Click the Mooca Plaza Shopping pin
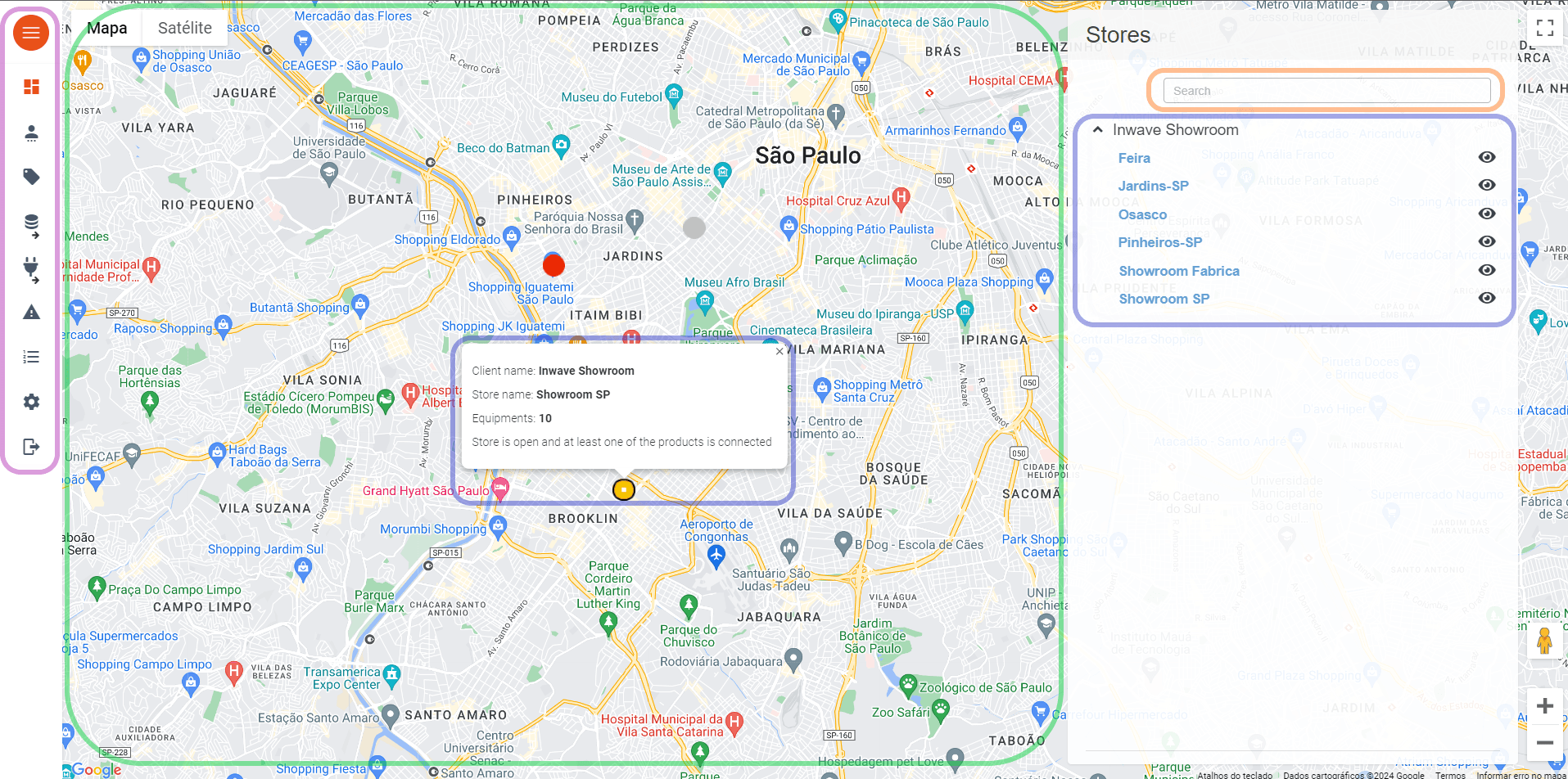 click(x=1044, y=281)
